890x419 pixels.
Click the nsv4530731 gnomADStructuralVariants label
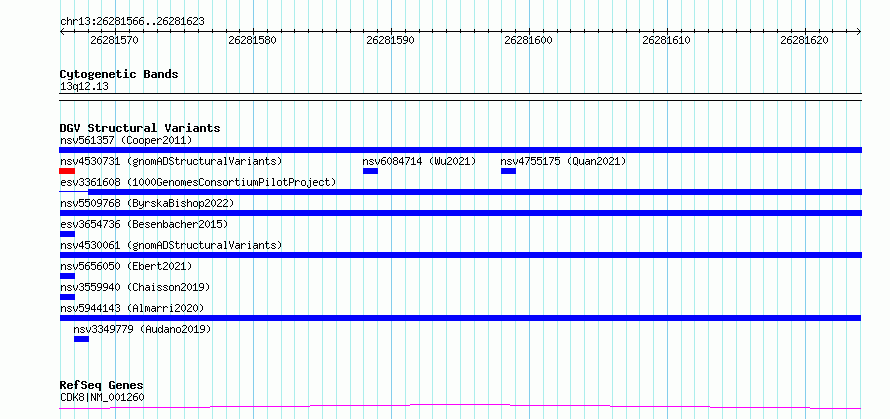(171, 161)
